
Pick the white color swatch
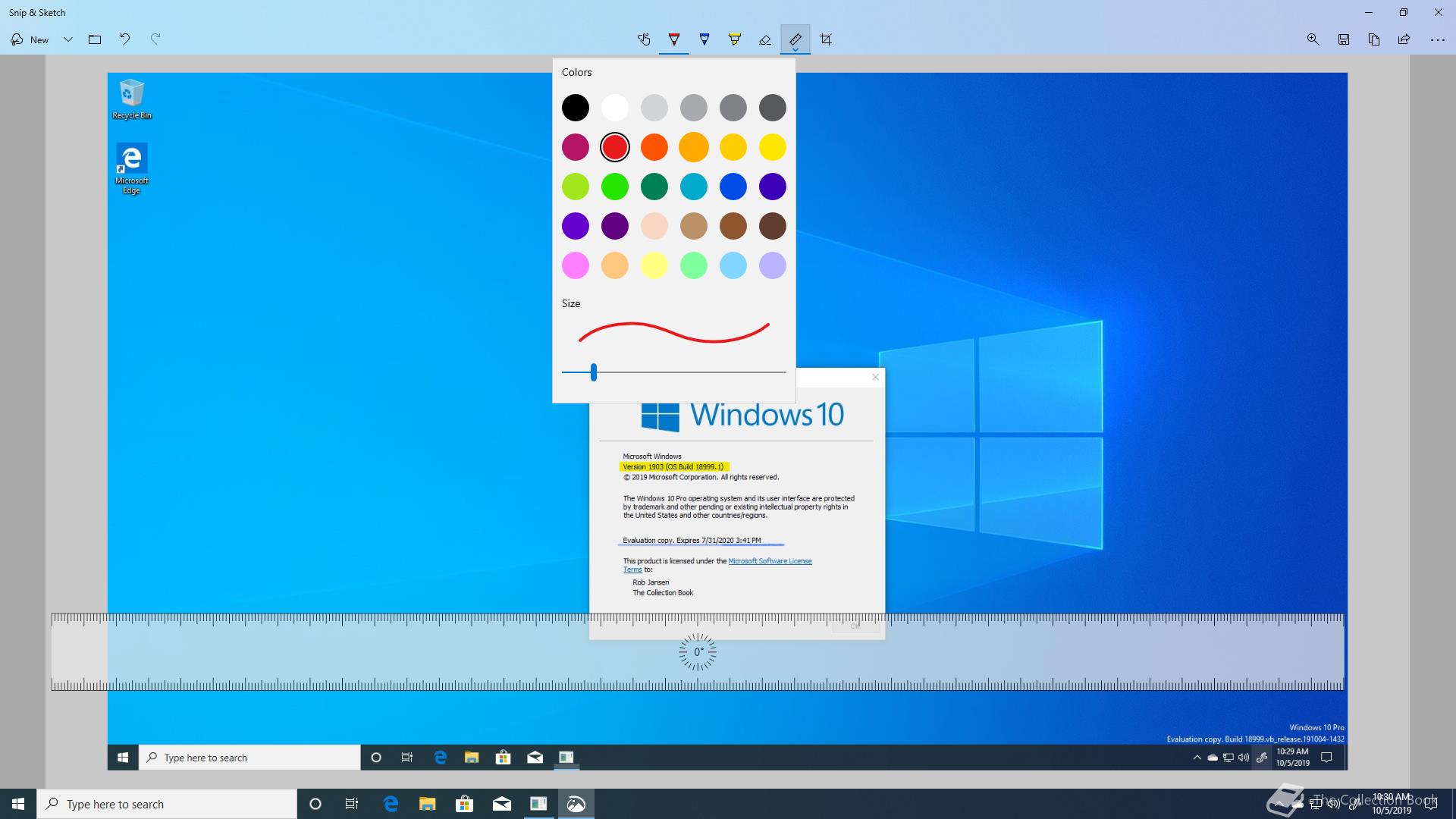coord(615,108)
